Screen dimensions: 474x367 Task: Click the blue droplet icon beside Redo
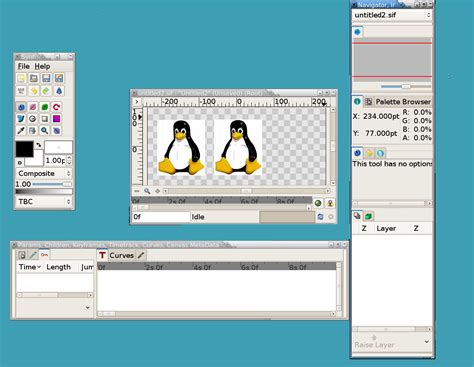[x=58, y=91]
